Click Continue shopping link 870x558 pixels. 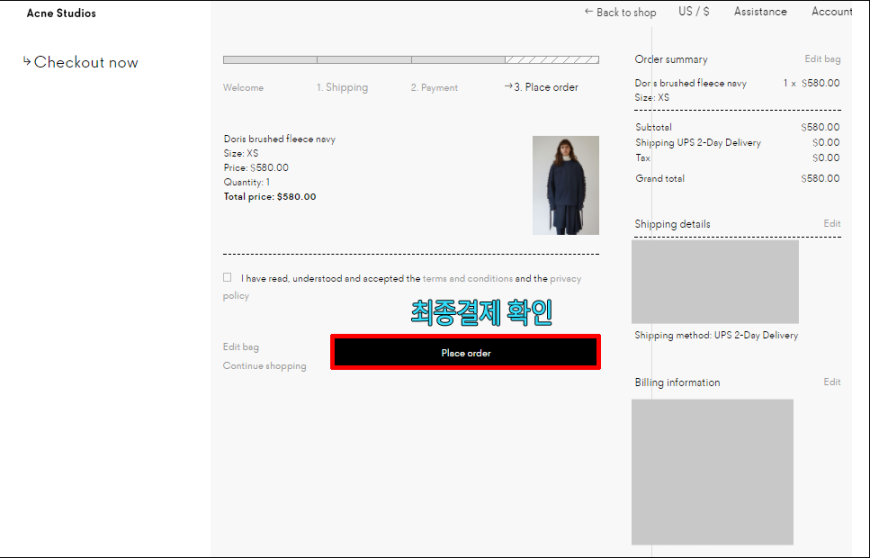click(265, 366)
